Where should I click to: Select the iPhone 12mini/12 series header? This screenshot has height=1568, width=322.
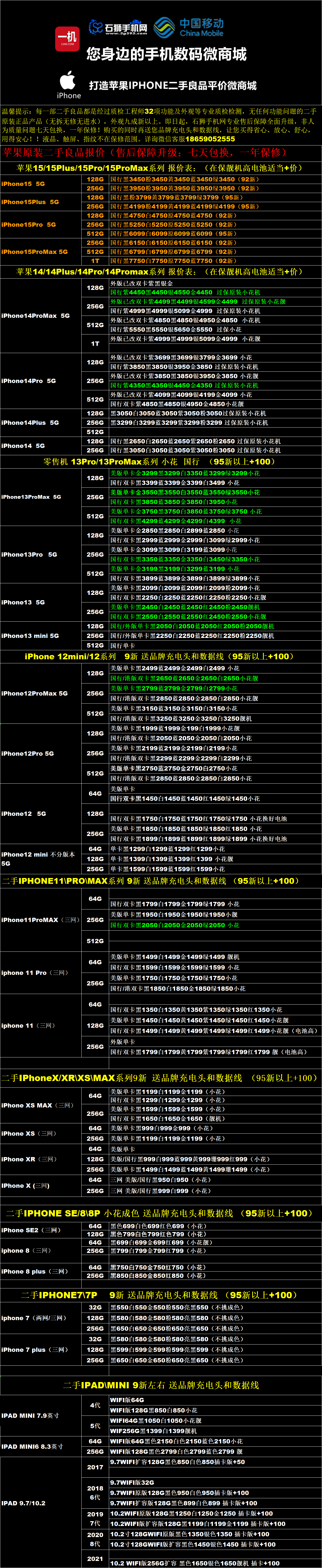pyautogui.click(x=160, y=656)
